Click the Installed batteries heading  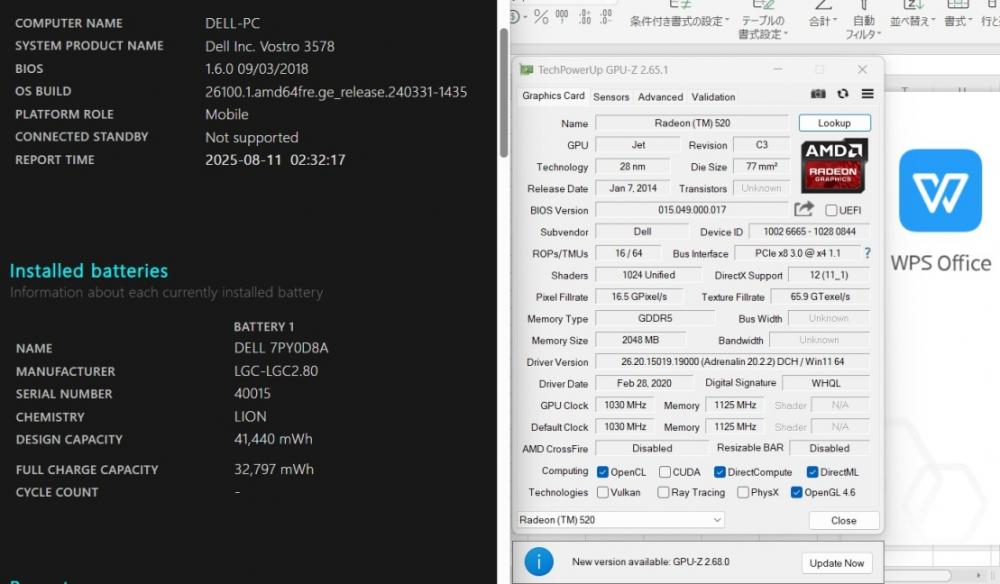click(89, 271)
